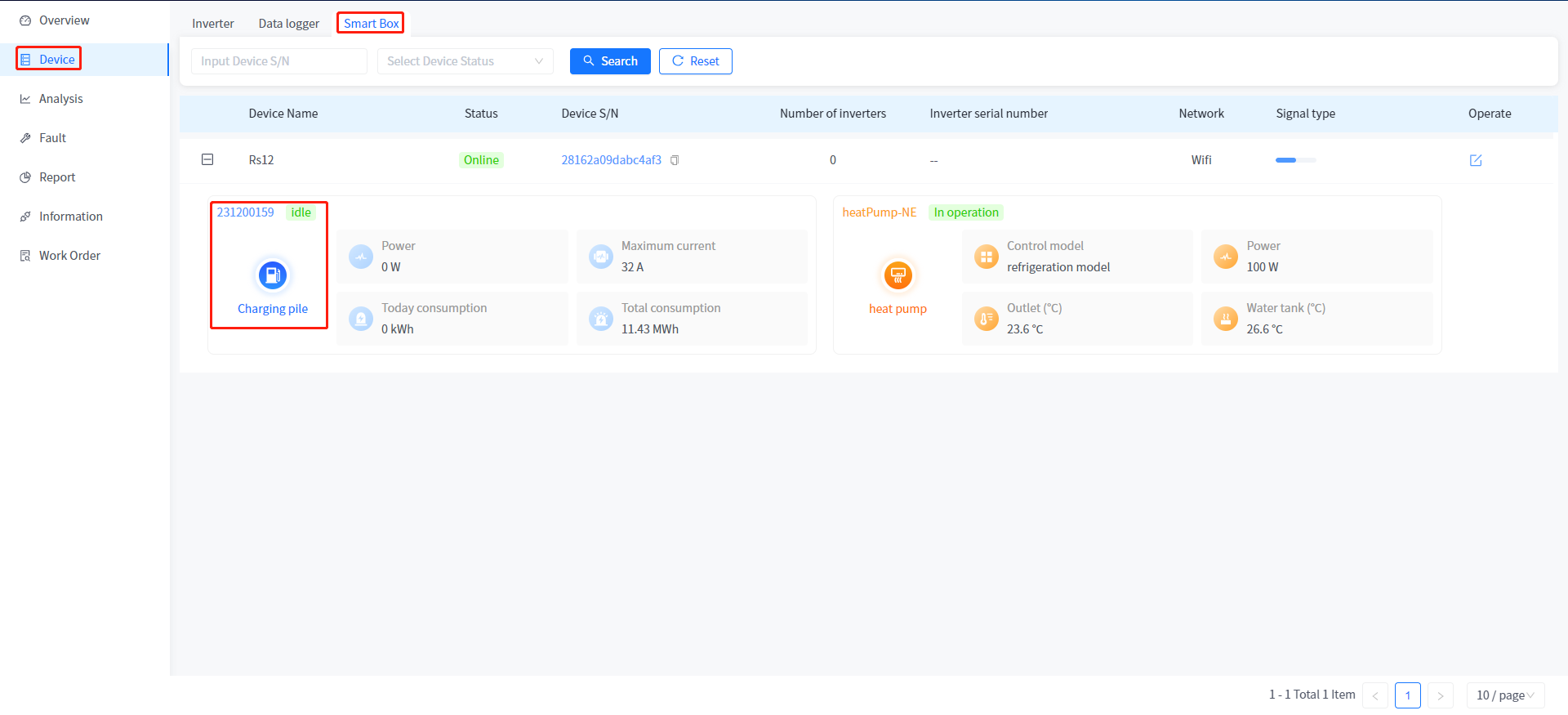Viewport: 1568px width, 715px height.
Task: Click the Total consumption icon
Action: (601, 319)
